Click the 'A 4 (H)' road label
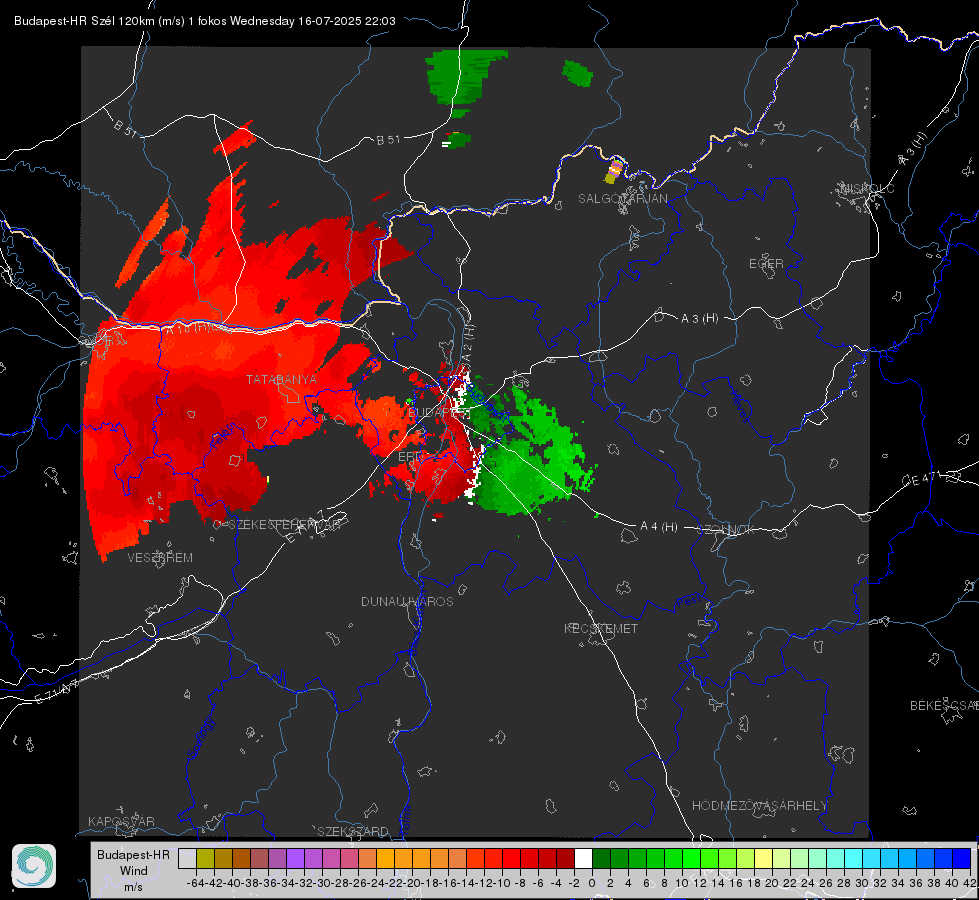Viewport: 979px width, 900px height. [x=659, y=527]
